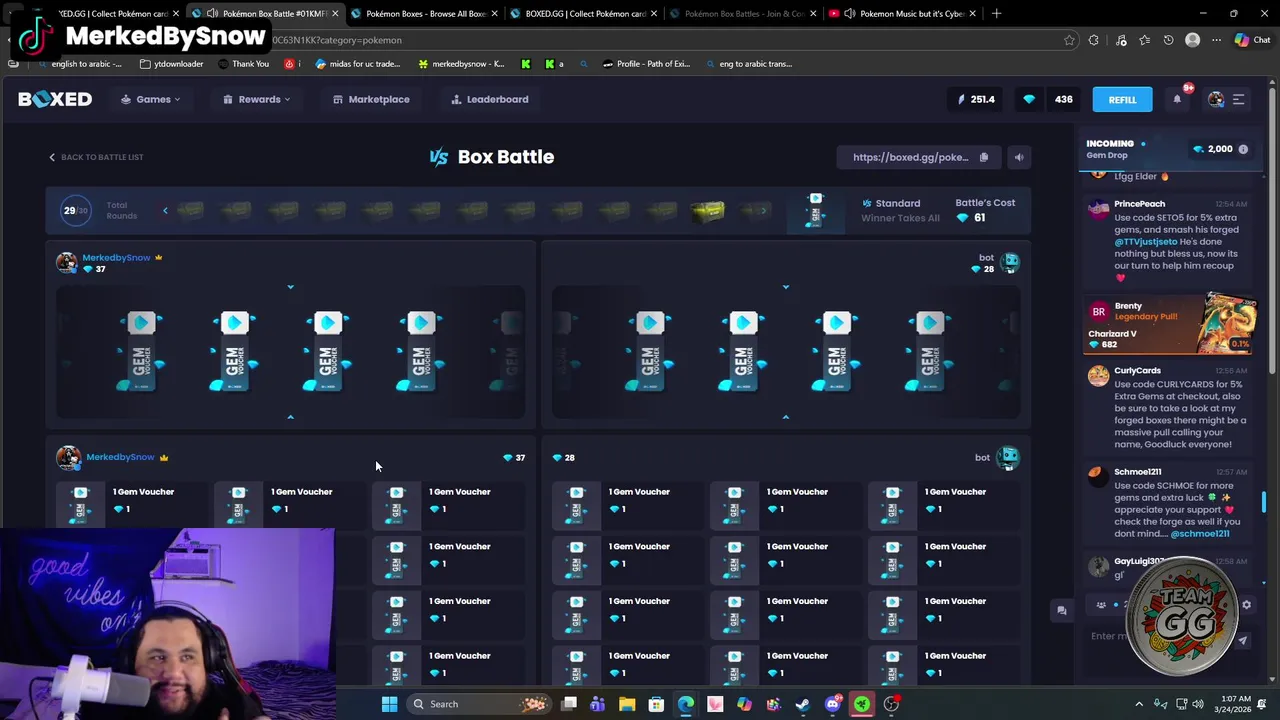Open the user profile avatar in header
The height and width of the screenshot is (720, 1280).
click(x=1216, y=99)
